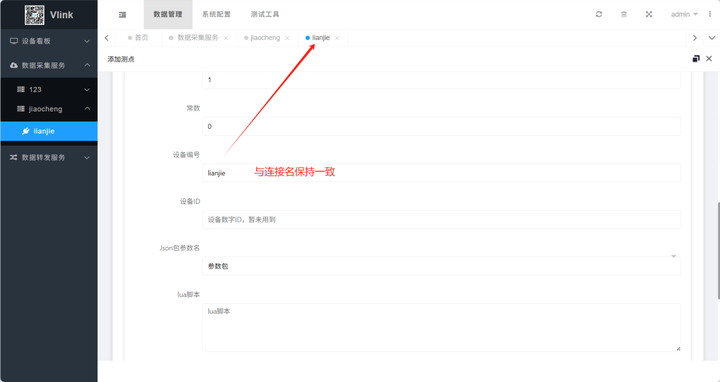Viewport: 720px width, 382px height.
Task: Open the Json包参数名 dropdown
Action: click(441, 266)
